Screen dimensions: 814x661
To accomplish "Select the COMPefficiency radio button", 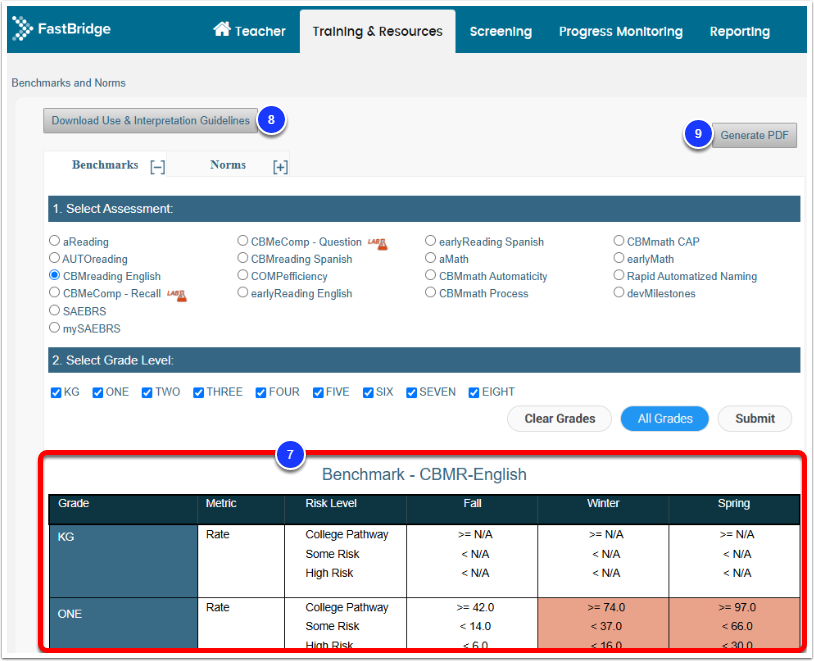I will click(242, 275).
